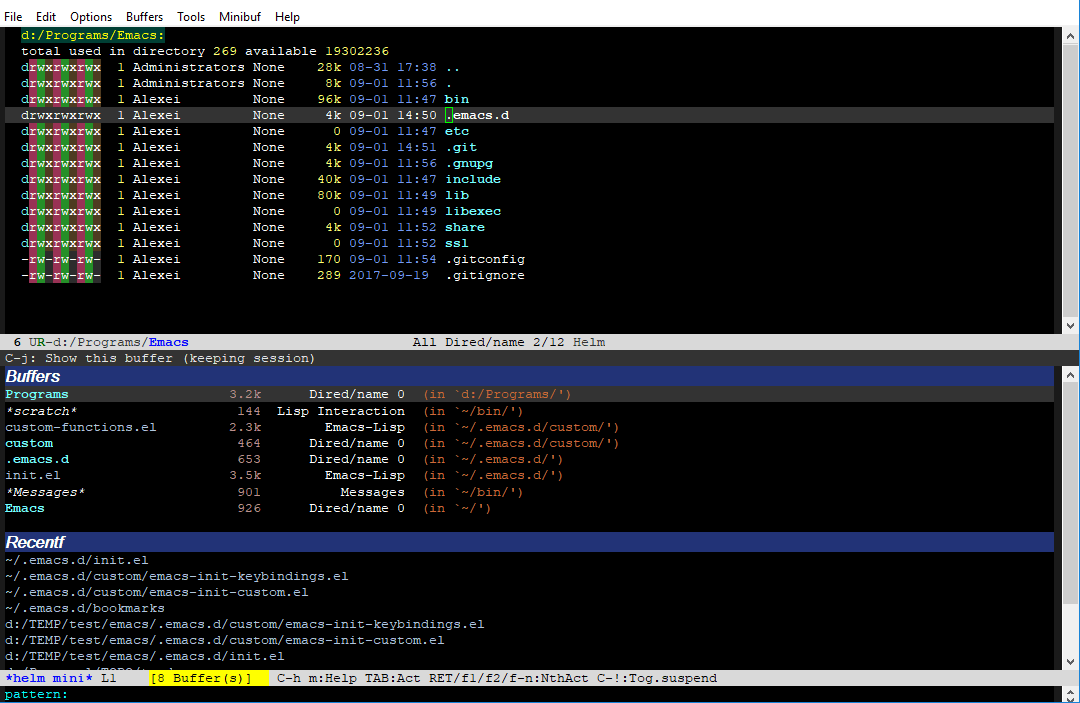Screen dimensions: 1080x703
Task: Click the Helm minor mode indicator
Action: click(589, 342)
